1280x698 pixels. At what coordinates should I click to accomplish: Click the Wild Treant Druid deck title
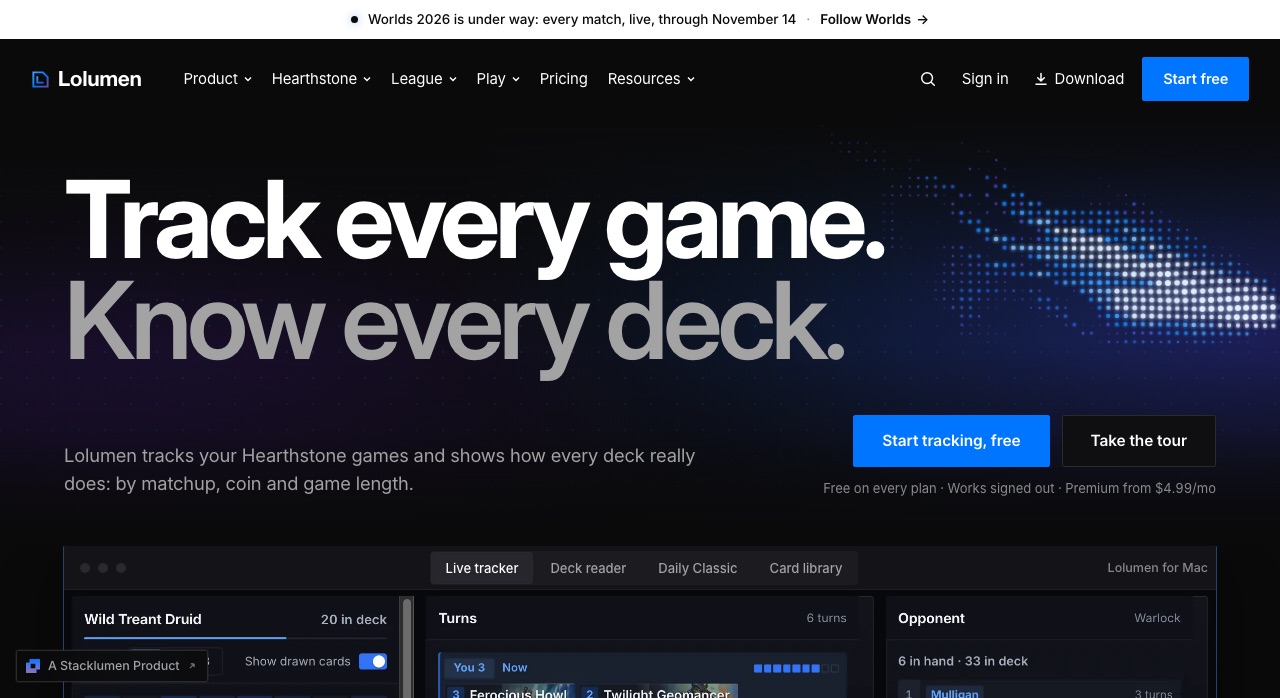(x=143, y=619)
